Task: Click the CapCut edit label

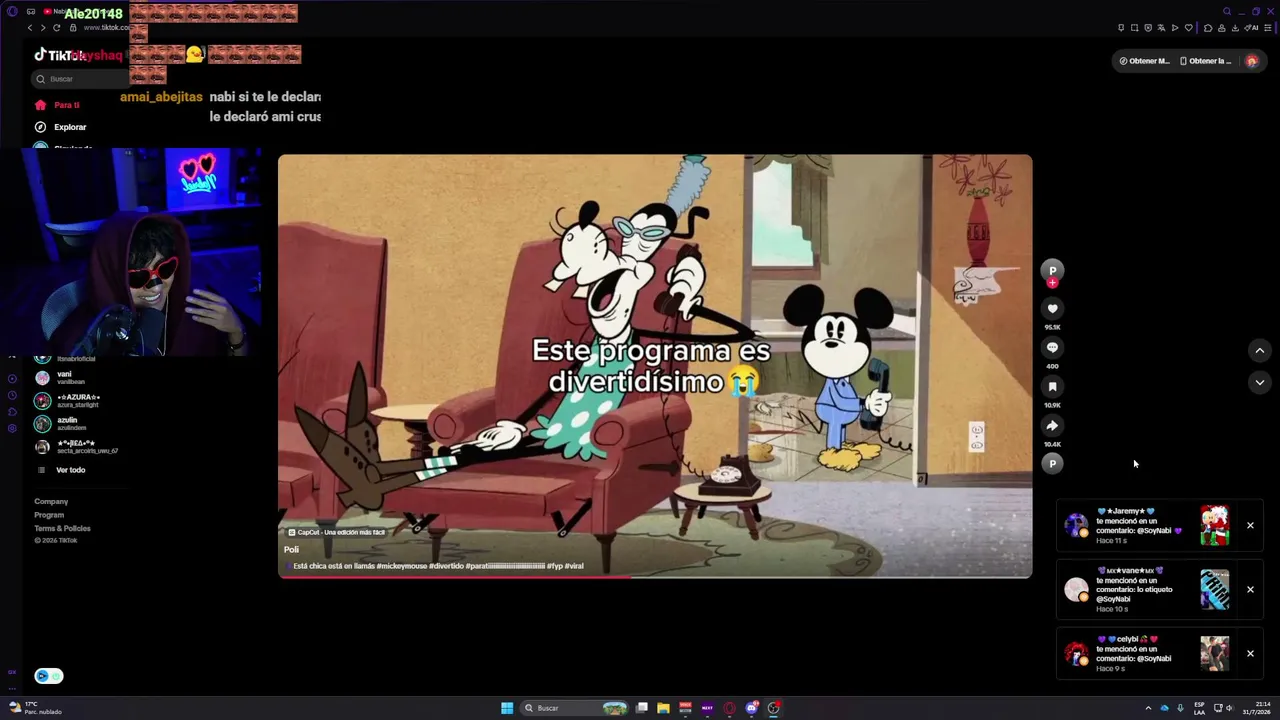Action: click(337, 532)
